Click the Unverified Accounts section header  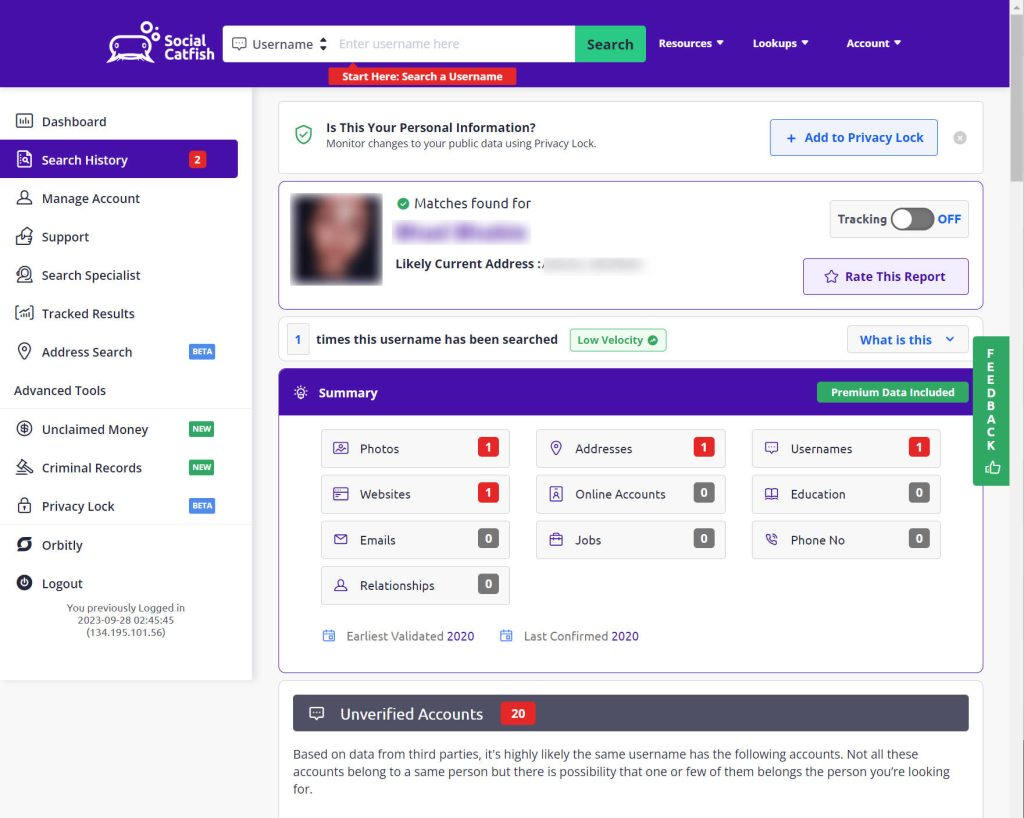630,713
